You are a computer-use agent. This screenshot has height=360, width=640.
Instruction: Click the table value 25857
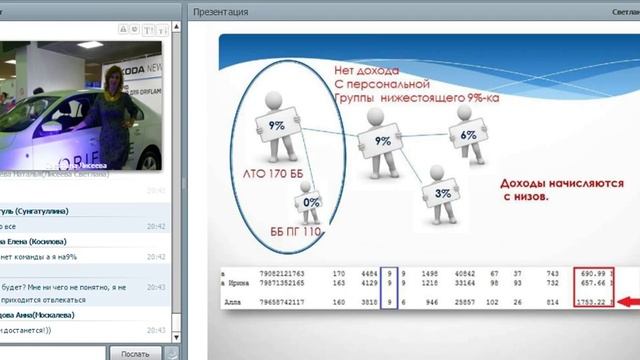(x=465, y=302)
